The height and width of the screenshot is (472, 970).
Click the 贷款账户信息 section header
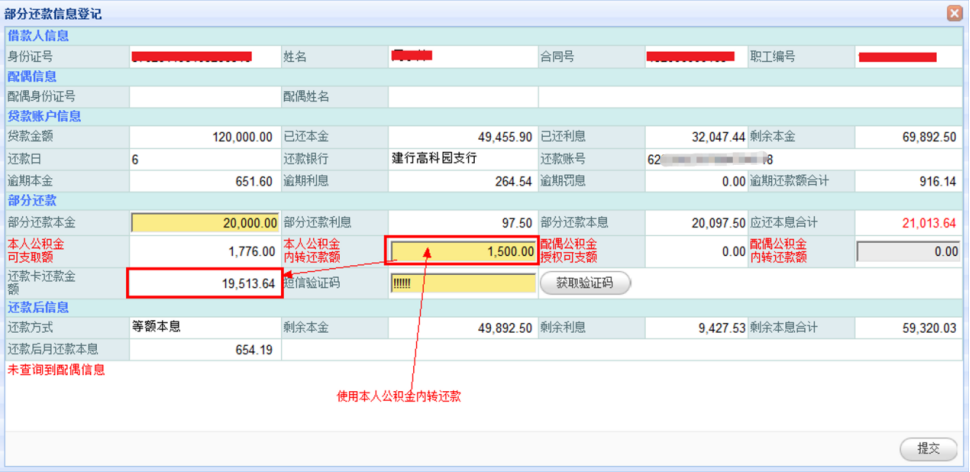(x=44, y=116)
